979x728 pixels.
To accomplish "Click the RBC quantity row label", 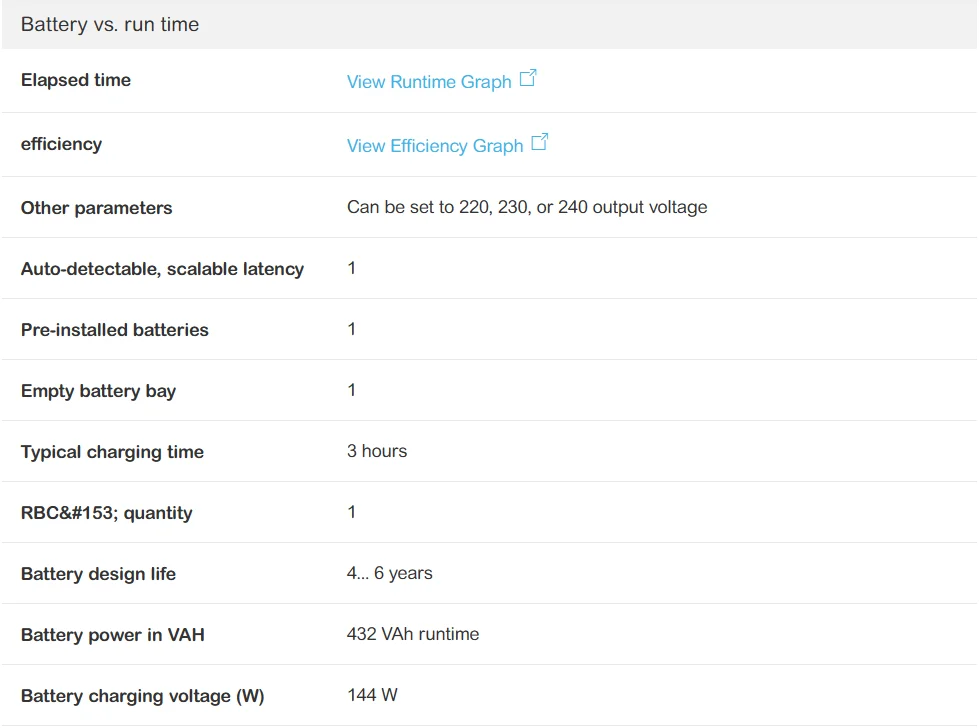I will [x=106, y=513].
